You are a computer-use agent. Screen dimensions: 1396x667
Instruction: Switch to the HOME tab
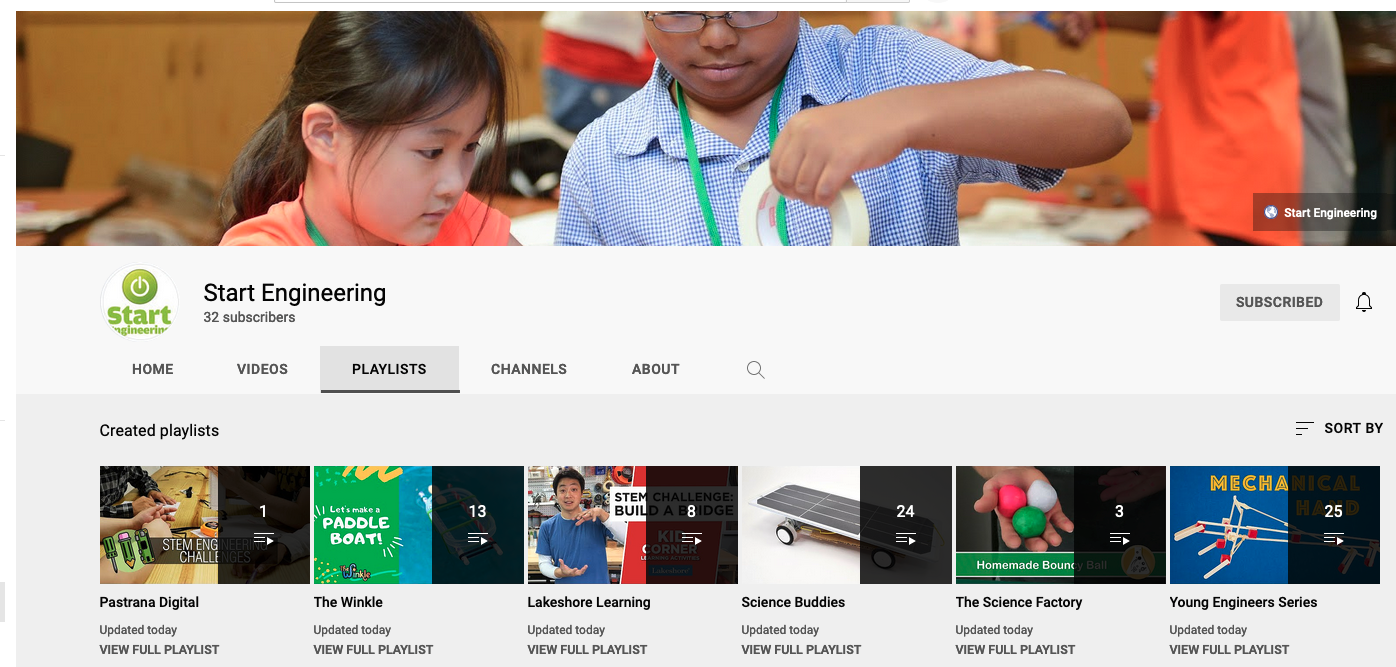(153, 369)
